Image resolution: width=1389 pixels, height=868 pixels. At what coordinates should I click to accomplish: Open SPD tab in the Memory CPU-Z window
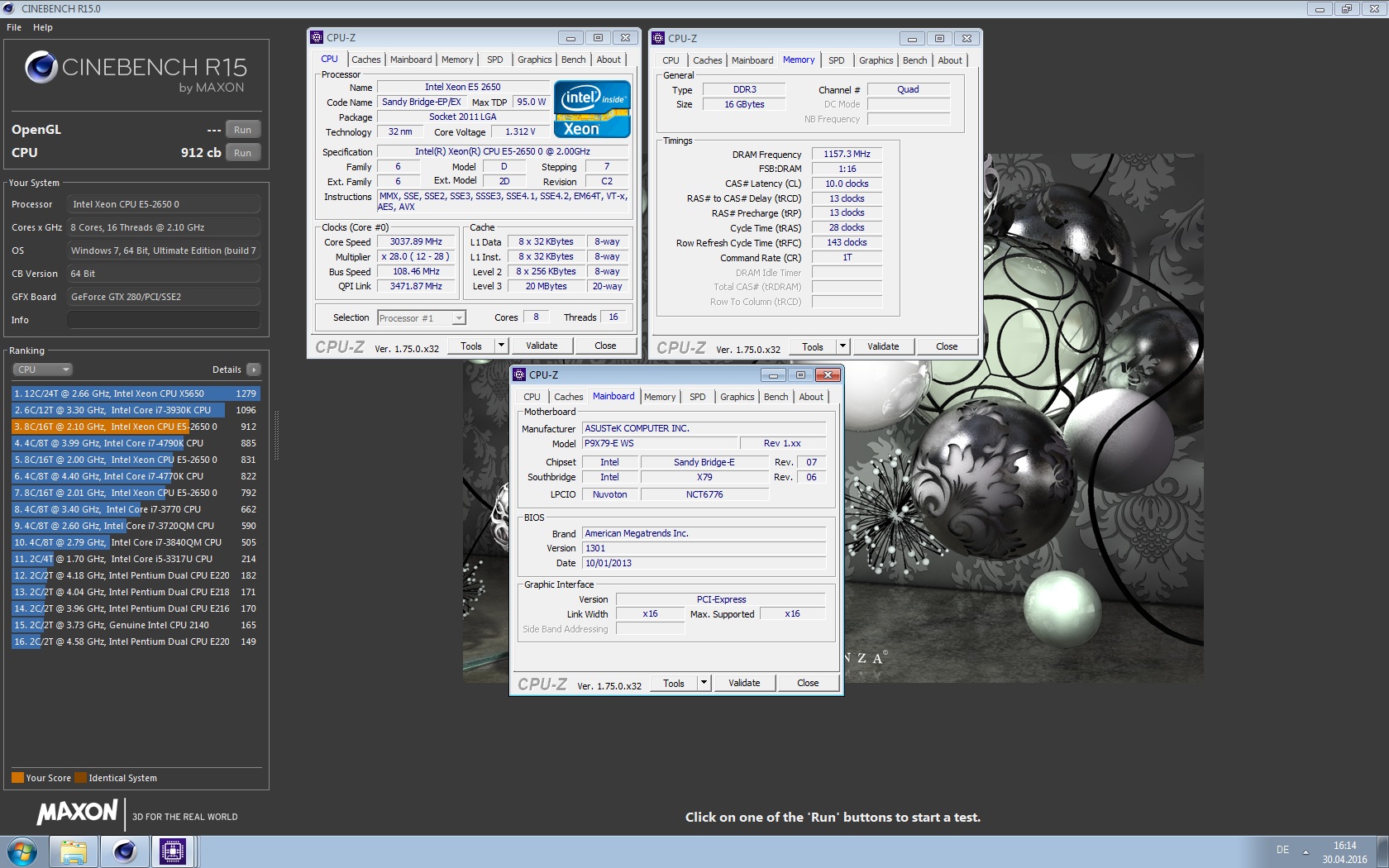click(837, 60)
